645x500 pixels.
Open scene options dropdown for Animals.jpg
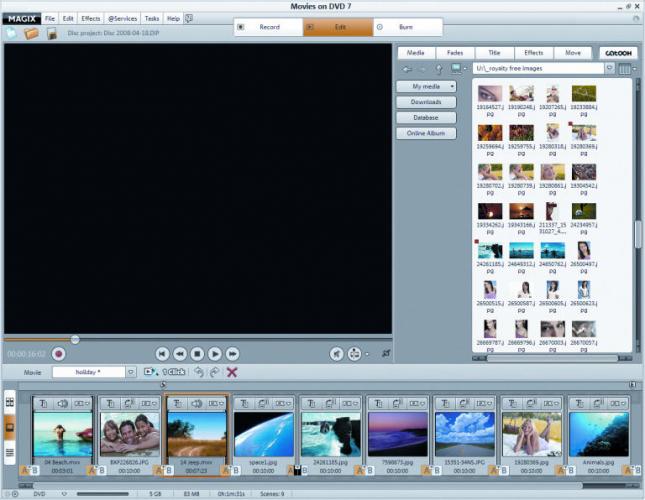tap(618, 404)
